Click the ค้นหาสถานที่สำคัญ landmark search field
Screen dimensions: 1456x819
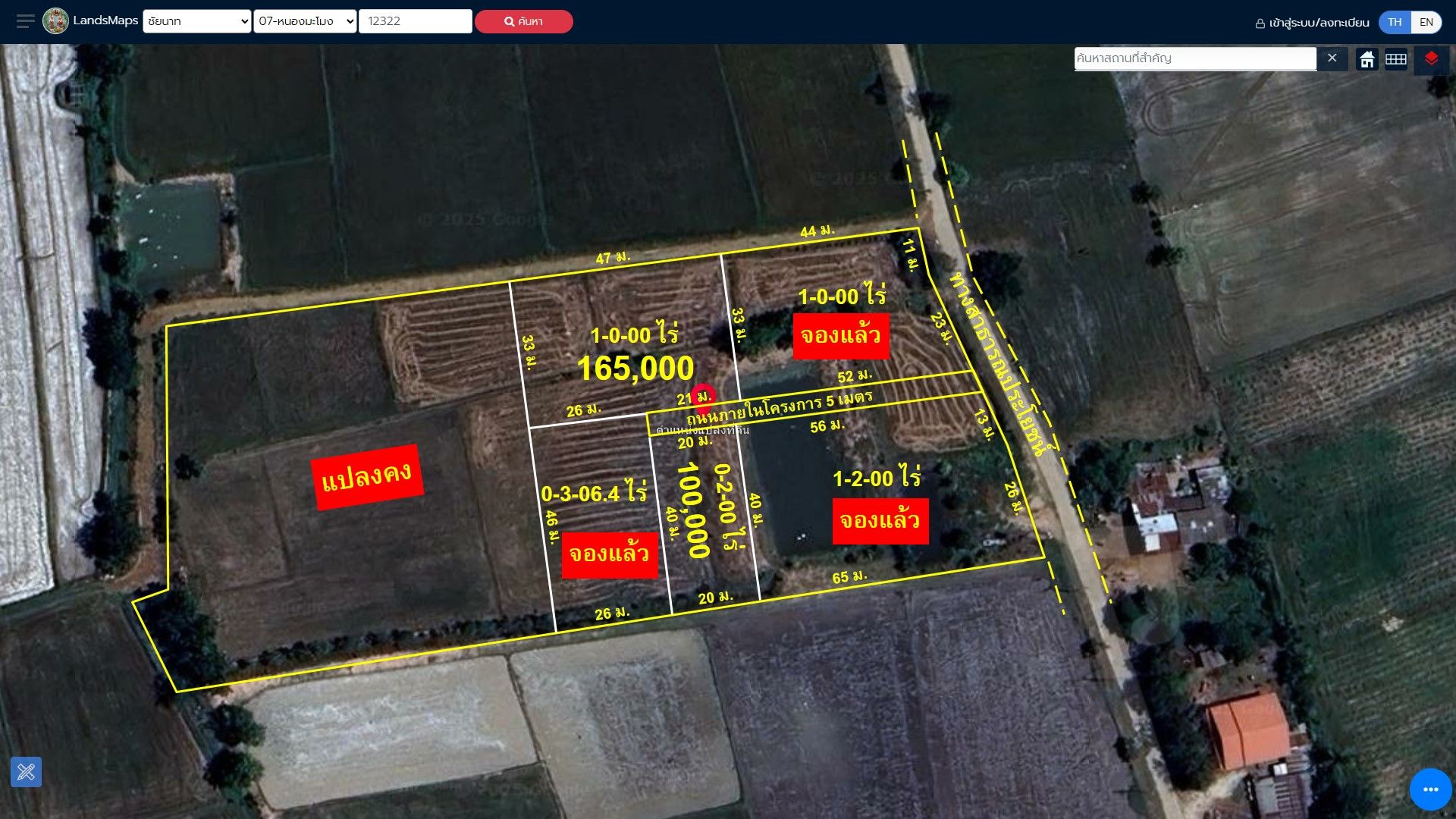point(1195,58)
